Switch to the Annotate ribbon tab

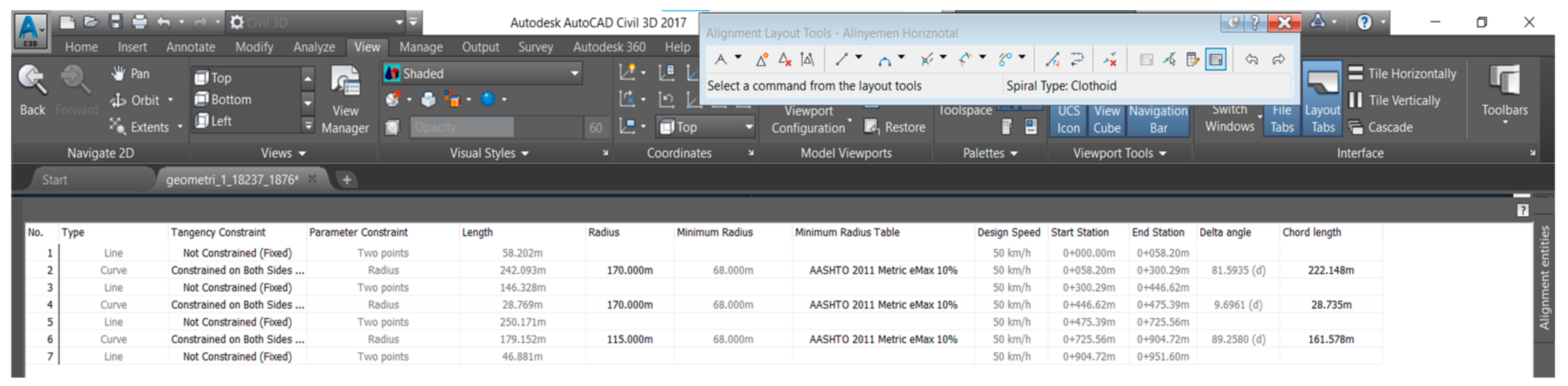pyautogui.click(x=190, y=47)
